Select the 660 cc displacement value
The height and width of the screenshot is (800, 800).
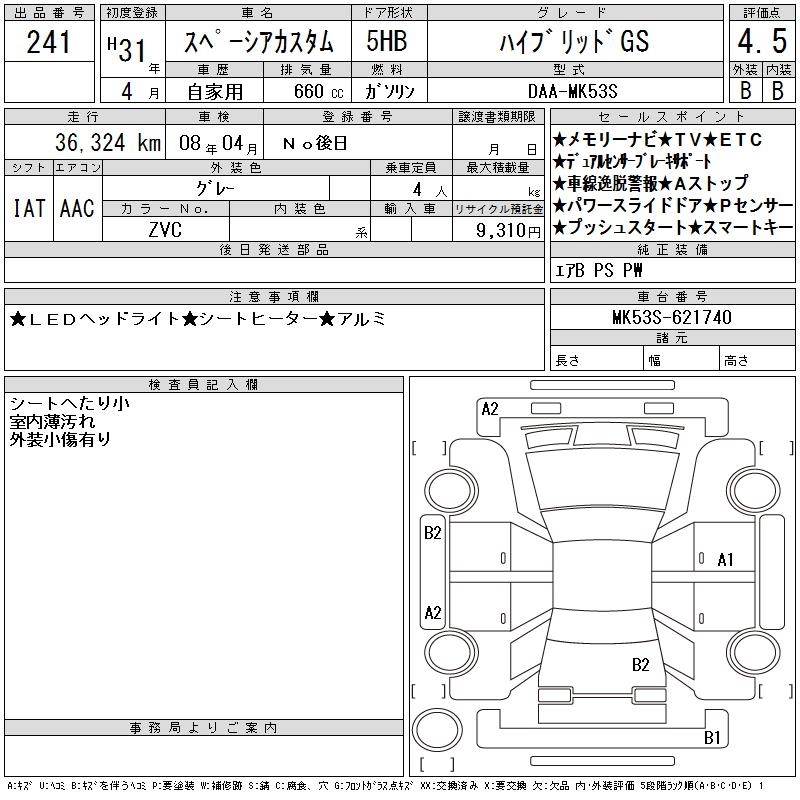318,91
